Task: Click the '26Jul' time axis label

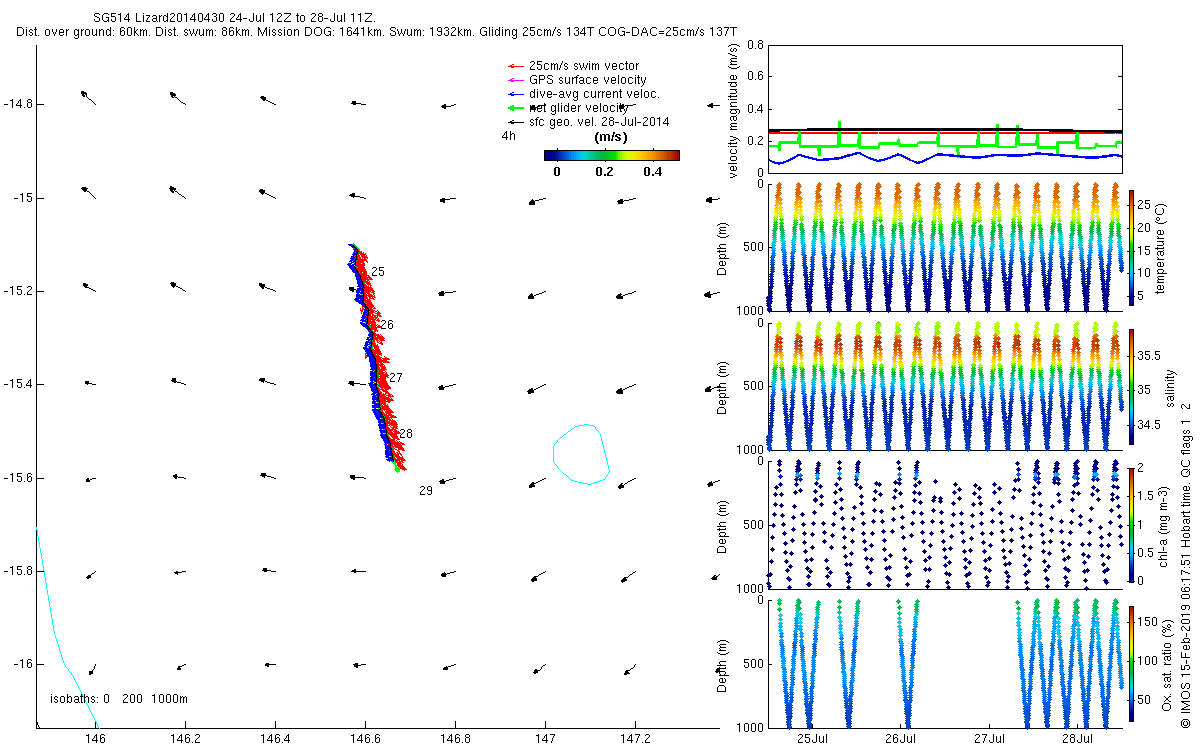Action: pos(901,738)
